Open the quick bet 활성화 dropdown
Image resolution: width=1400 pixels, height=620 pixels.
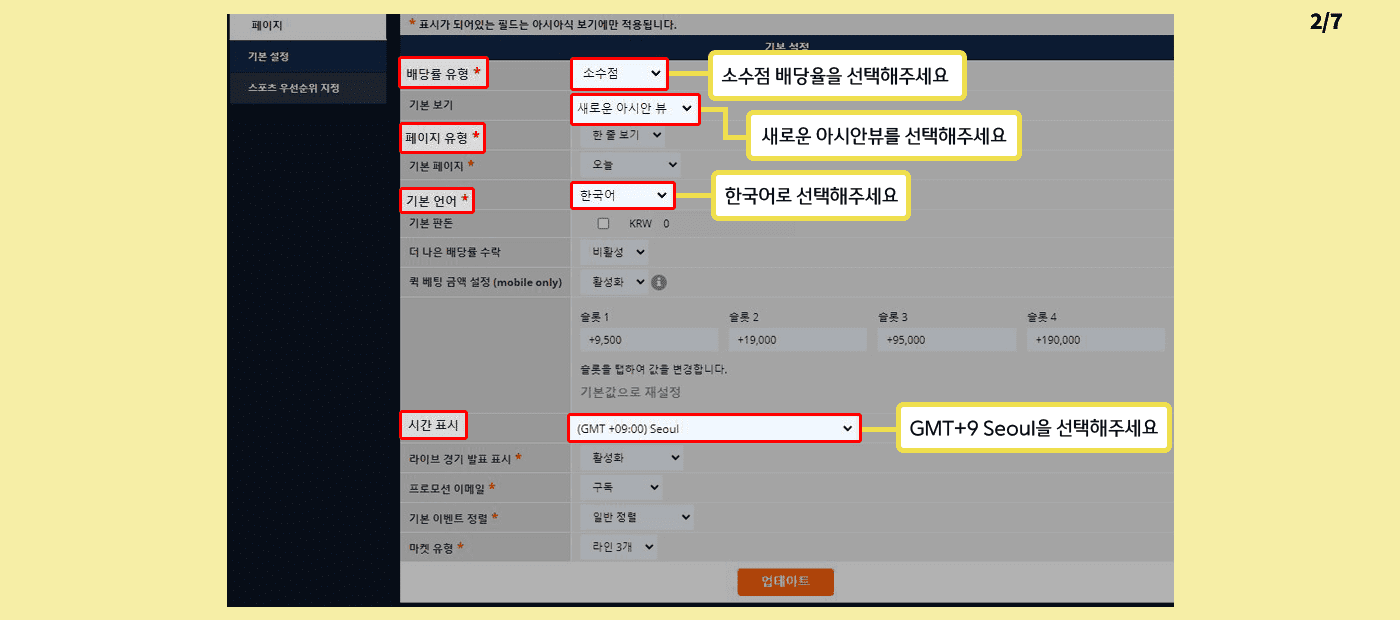[613, 282]
